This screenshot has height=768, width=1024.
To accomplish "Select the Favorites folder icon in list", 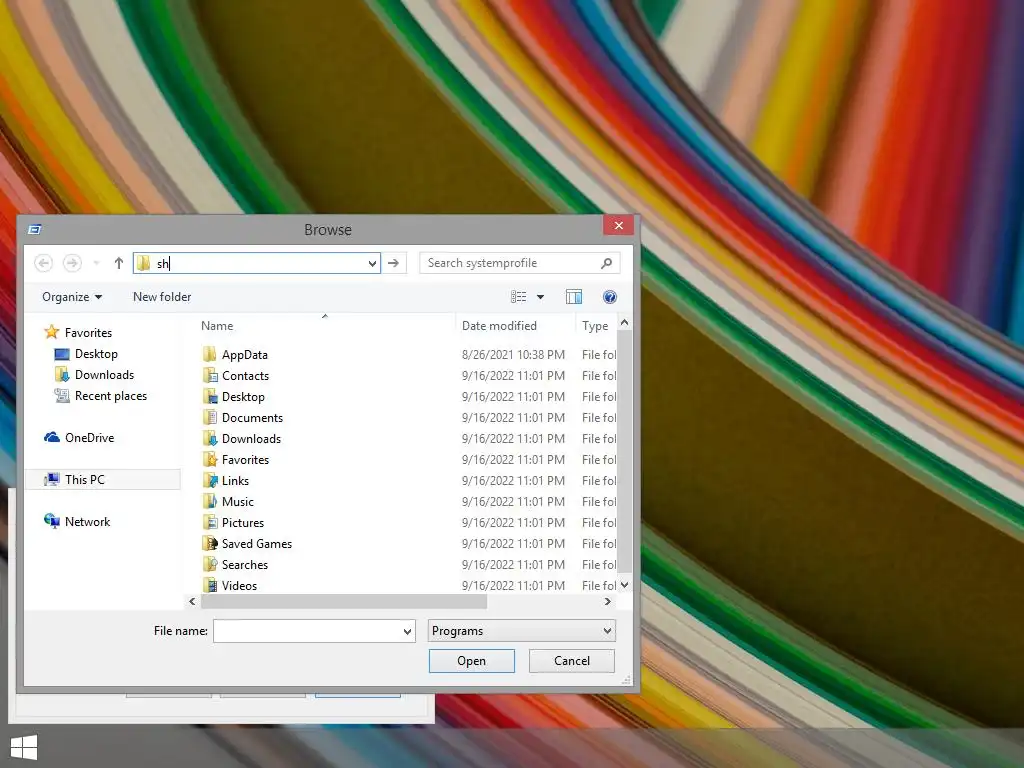I will coord(210,459).
